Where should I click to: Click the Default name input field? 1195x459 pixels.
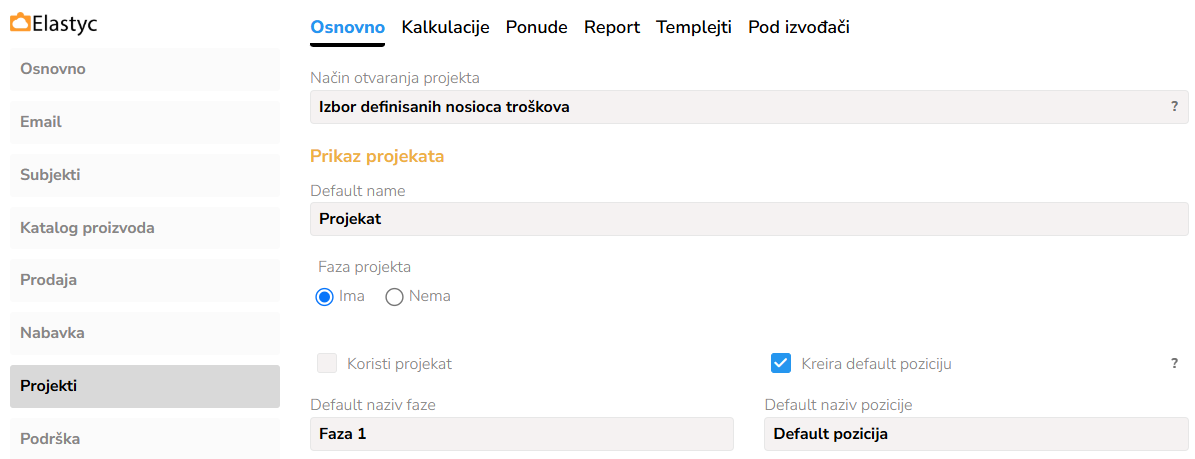click(749, 219)
